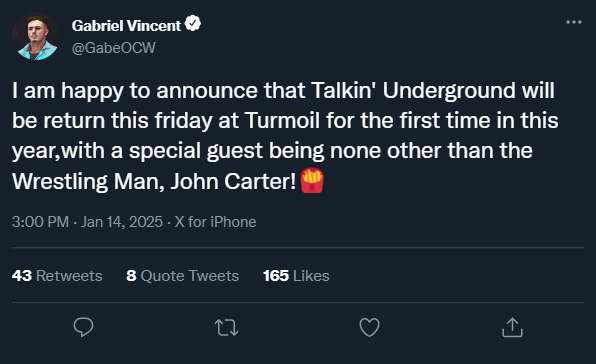Viewport: 596px width, 364px height.
Task: Click the 3:00 PM timestamp
Action: (40, 222)
